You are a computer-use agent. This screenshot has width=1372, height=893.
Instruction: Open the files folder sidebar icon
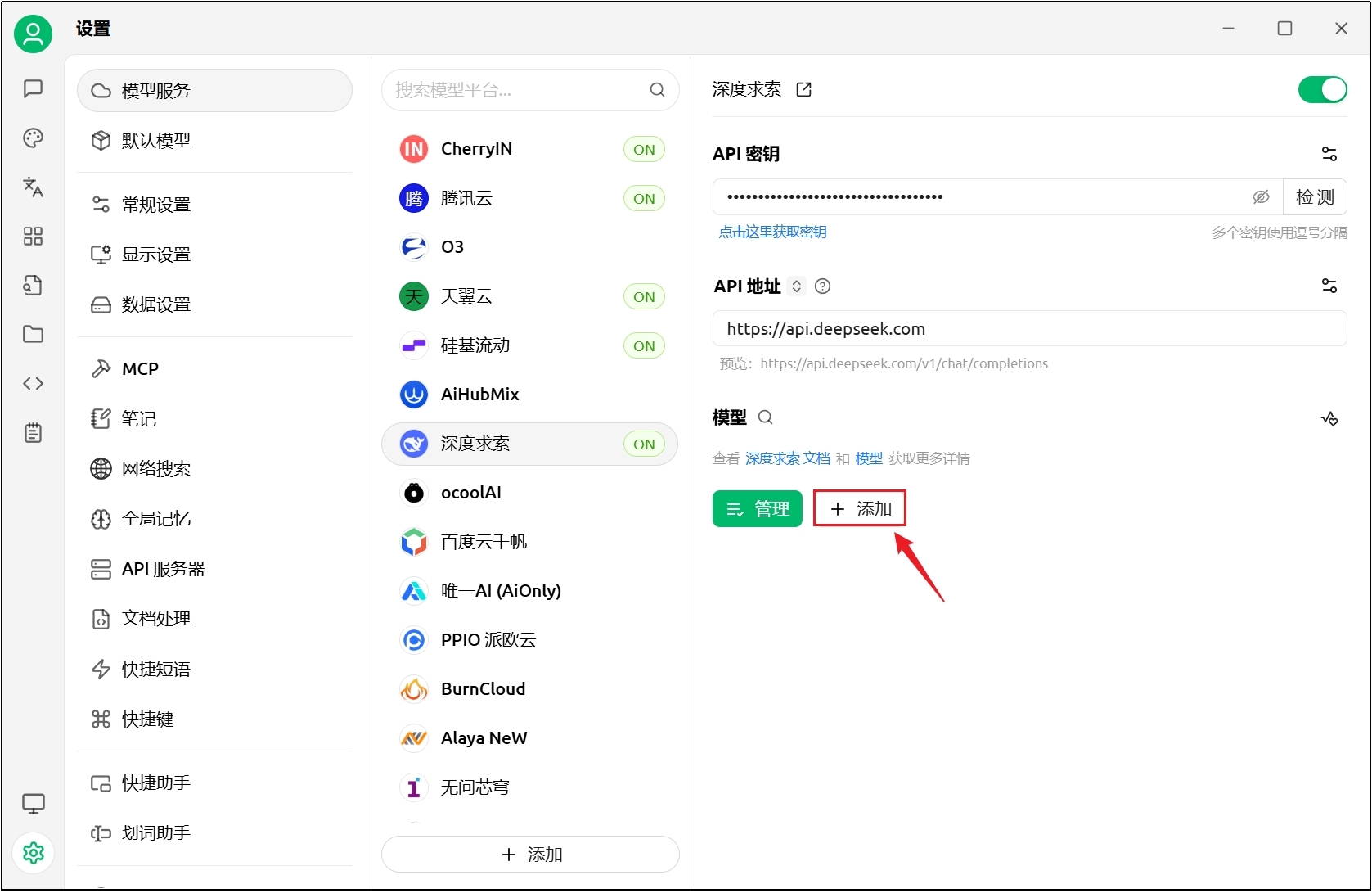tap(33, 334)
